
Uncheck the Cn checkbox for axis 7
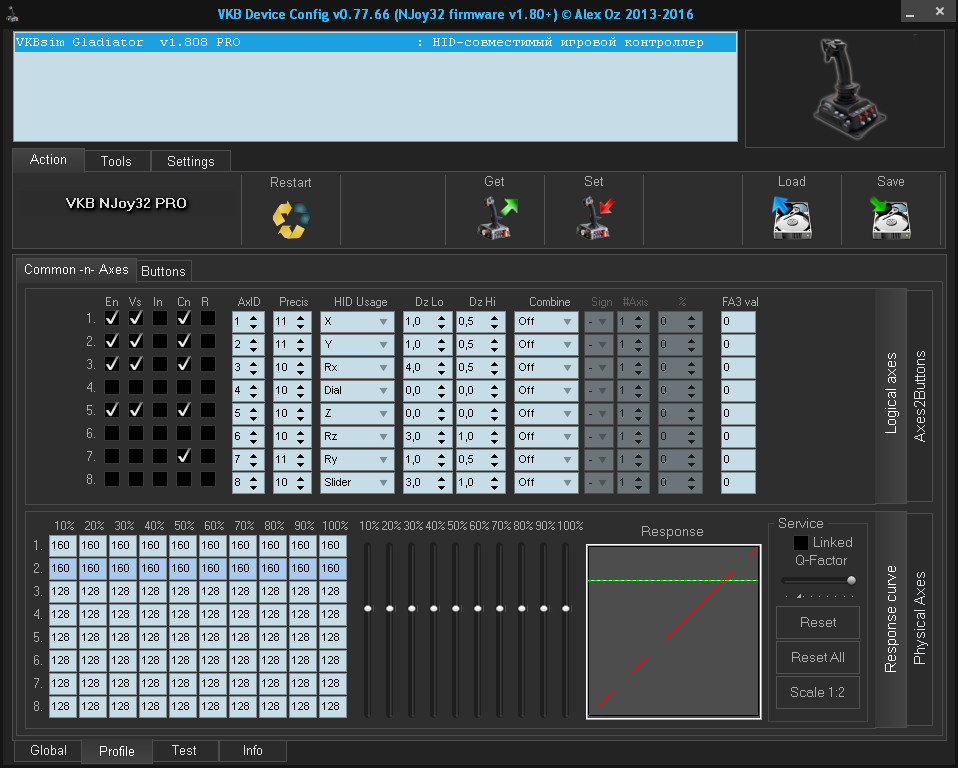tap(183, 456)
